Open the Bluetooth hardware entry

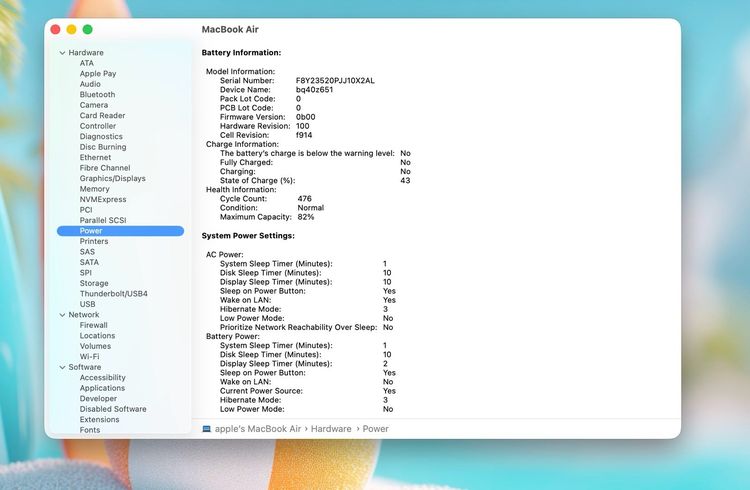97,95
